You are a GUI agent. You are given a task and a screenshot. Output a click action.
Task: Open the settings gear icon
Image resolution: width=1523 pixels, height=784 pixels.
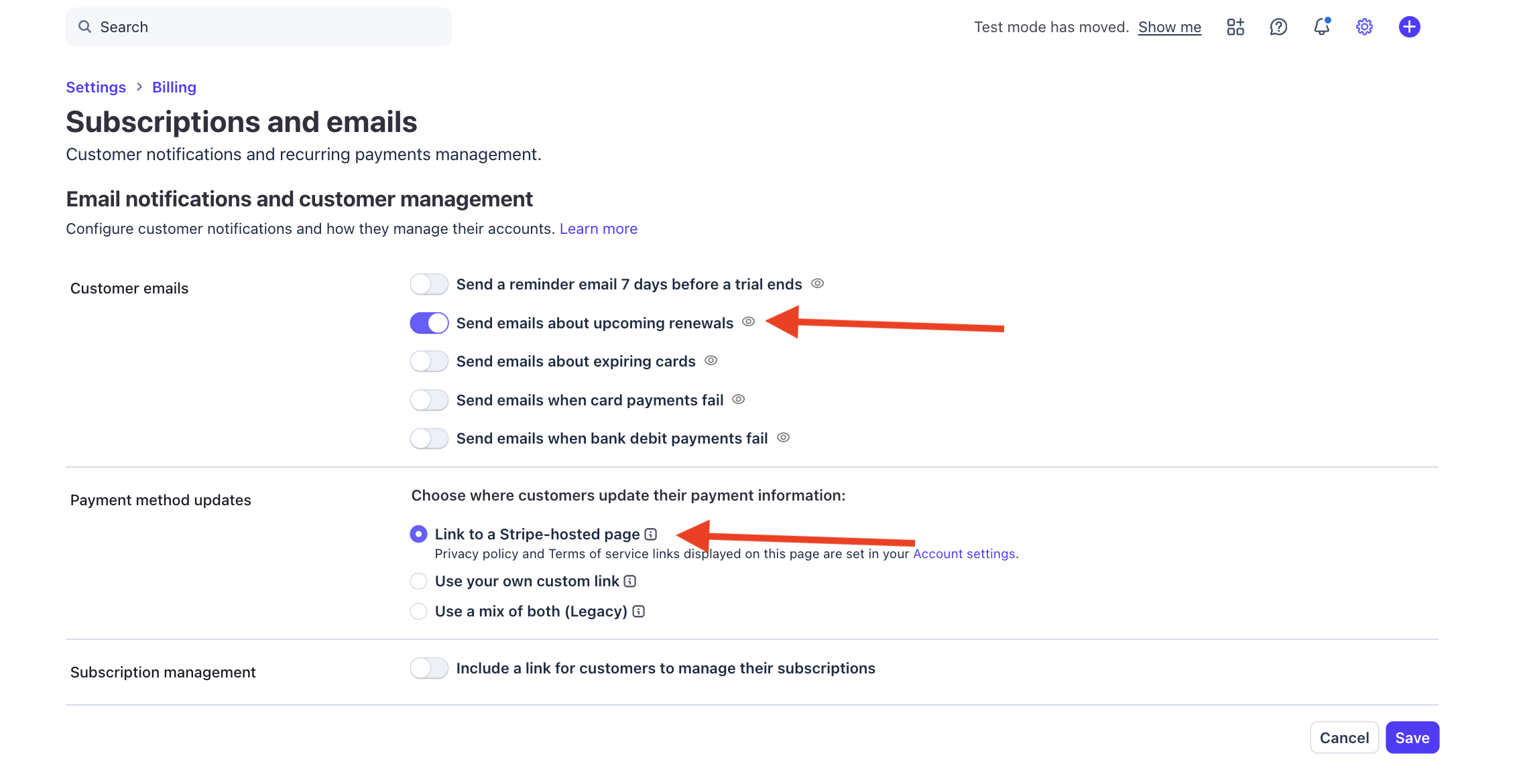point(1364,27)
